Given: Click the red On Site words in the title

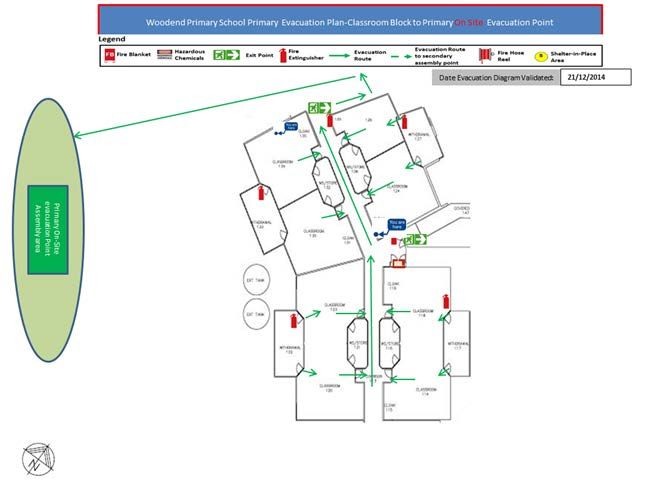Looking at the screenshot, I should [469, 22].
